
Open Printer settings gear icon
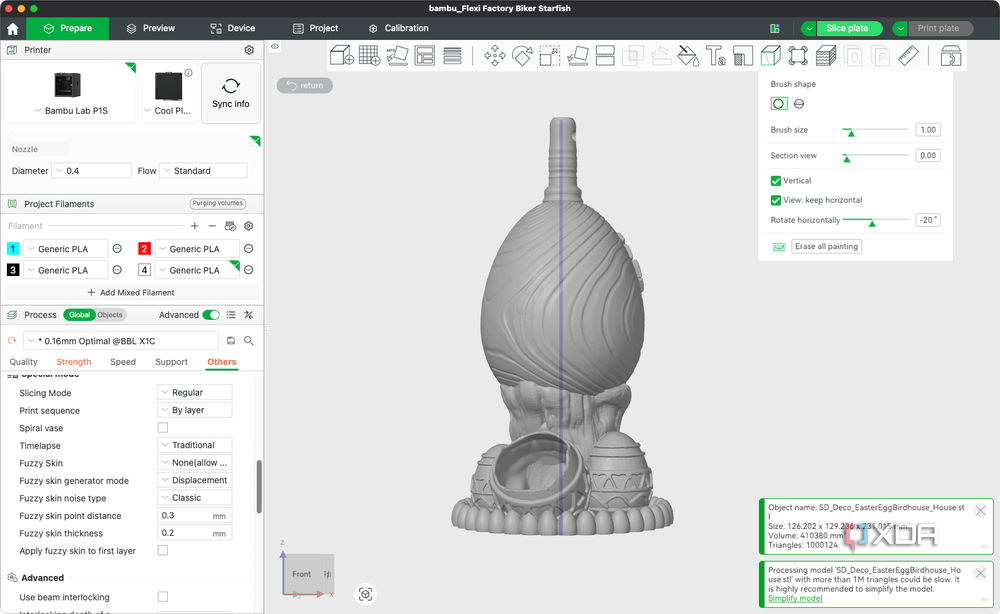coord(249,50)
